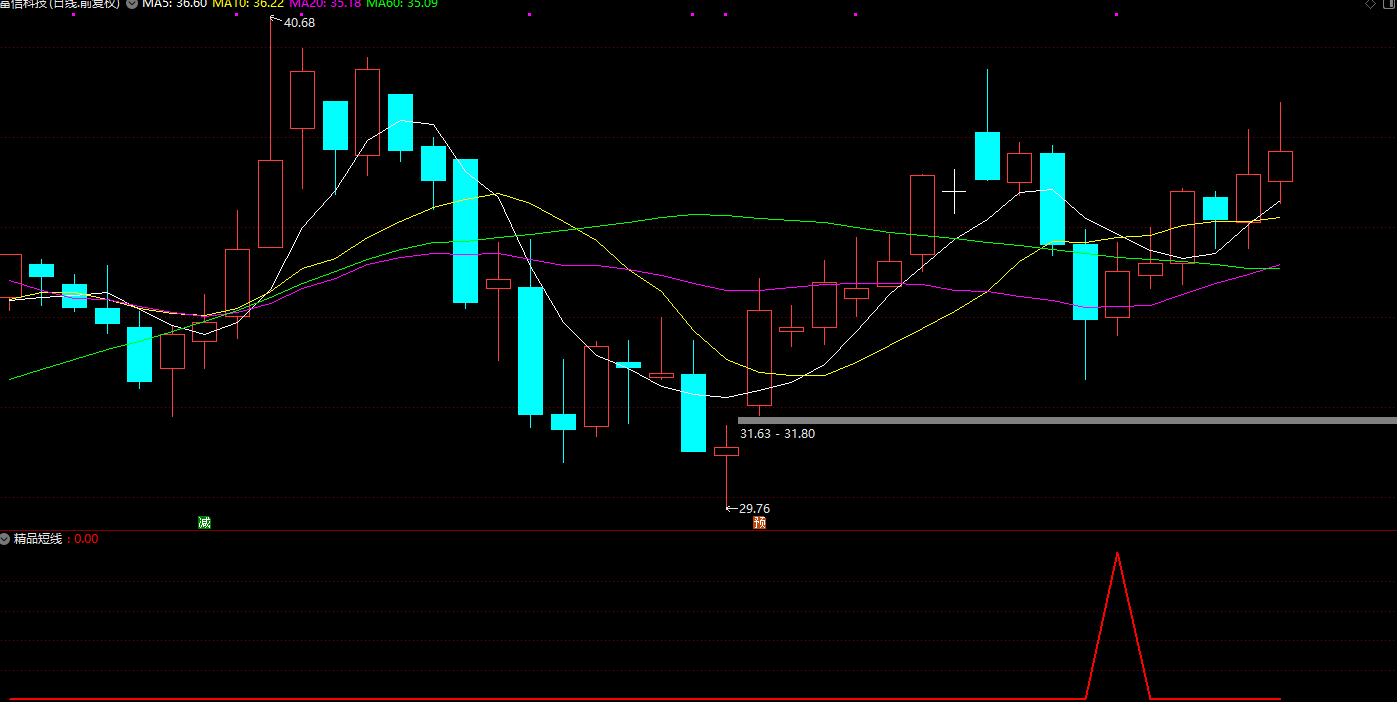Click the 精品短线 indicator name
Screen dimensions: 1397x702
38,539
